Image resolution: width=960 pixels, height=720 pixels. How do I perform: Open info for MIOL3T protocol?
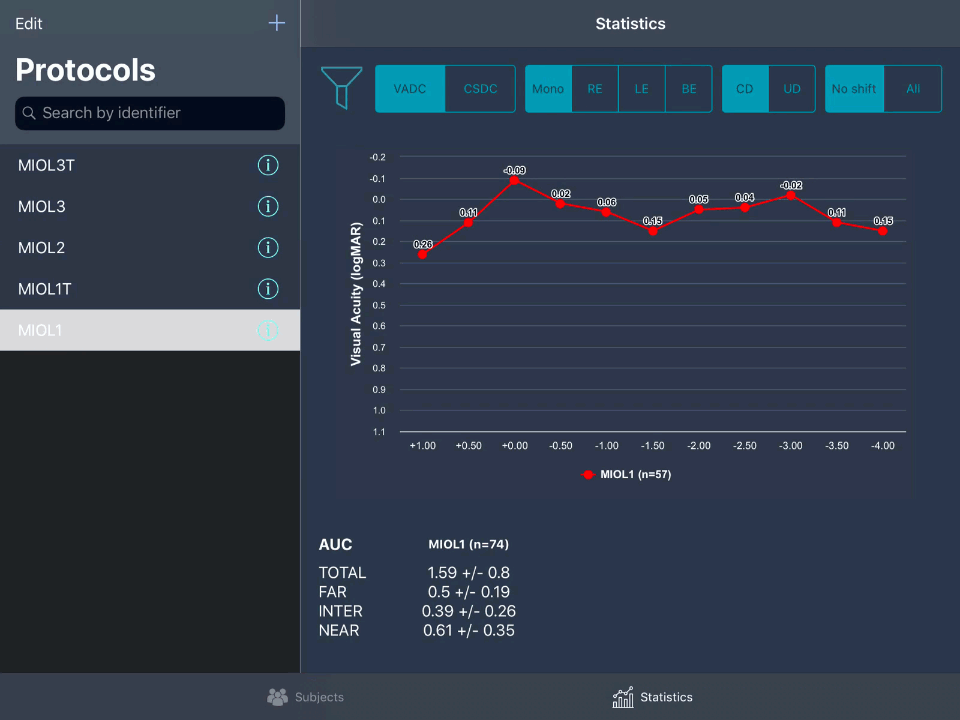(268, 165)
